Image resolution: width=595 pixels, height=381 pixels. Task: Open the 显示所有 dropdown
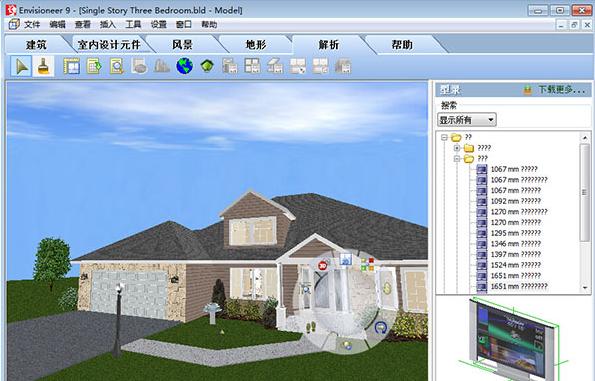467,120
